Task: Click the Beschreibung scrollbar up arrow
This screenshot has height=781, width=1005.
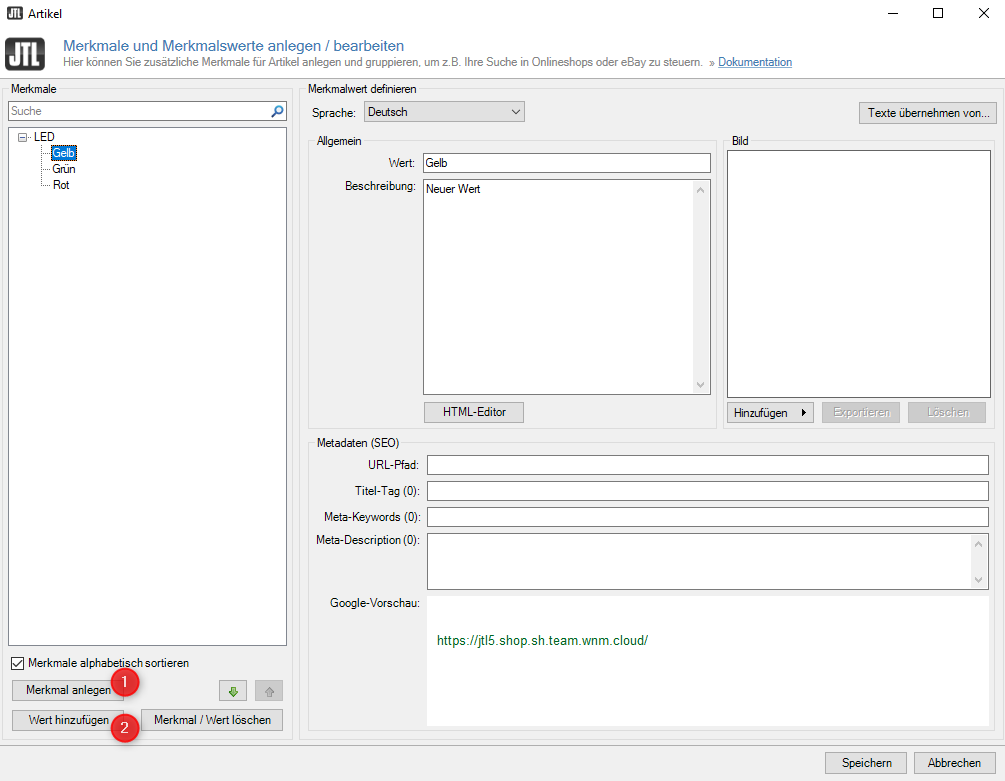Action: point(701,190)
